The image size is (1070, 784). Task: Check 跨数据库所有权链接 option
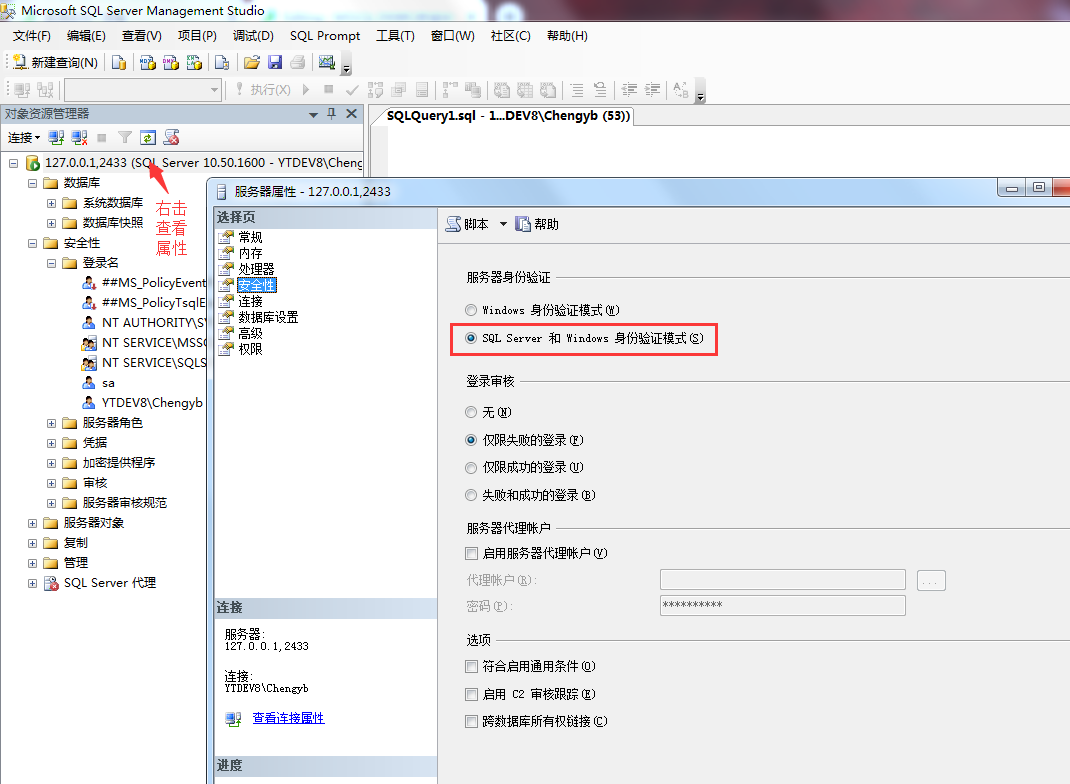471,721
